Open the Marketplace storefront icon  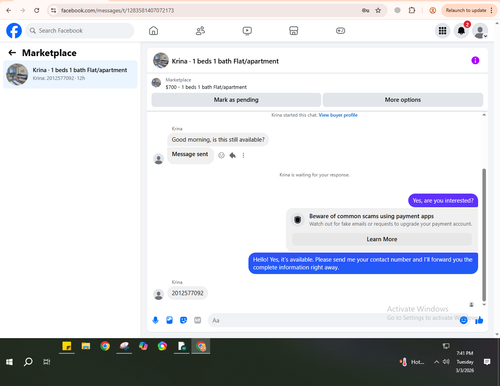click(x=294, y=31)
